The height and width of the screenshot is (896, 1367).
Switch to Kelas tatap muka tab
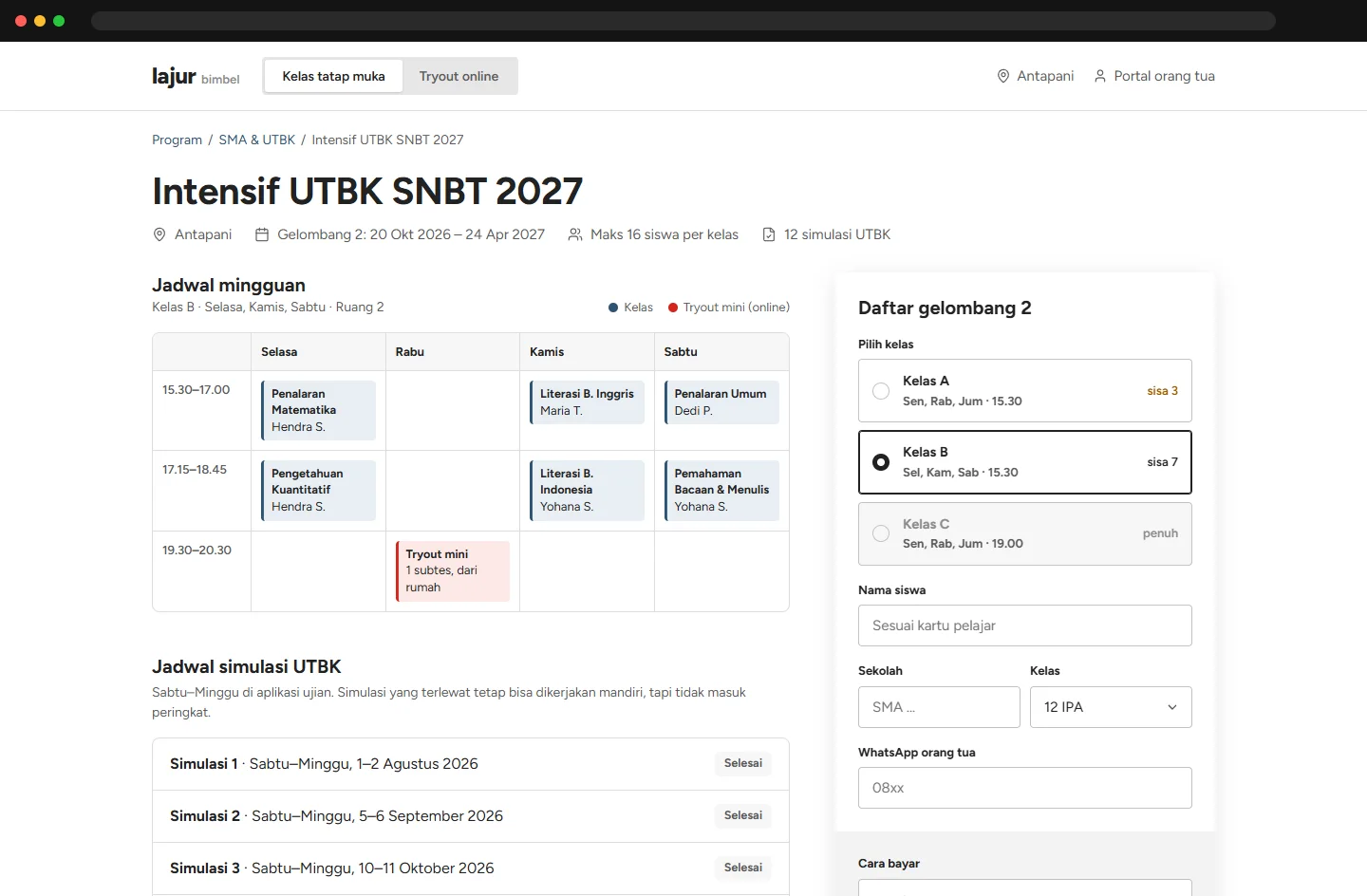coord(333,76)
